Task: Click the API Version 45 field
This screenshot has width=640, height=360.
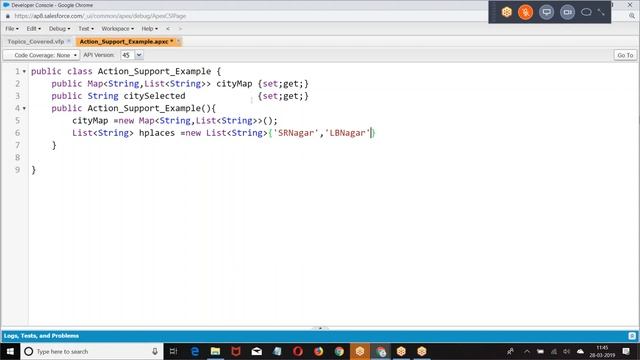Action: pos(128,55)
